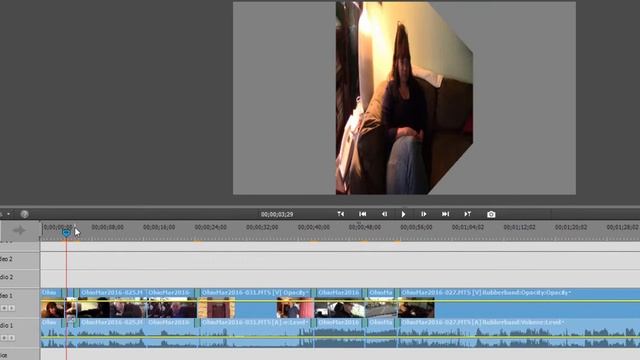This screenshot has width=640, height=360.
Task: Click the step back one frame button
Action: point(384,214)
